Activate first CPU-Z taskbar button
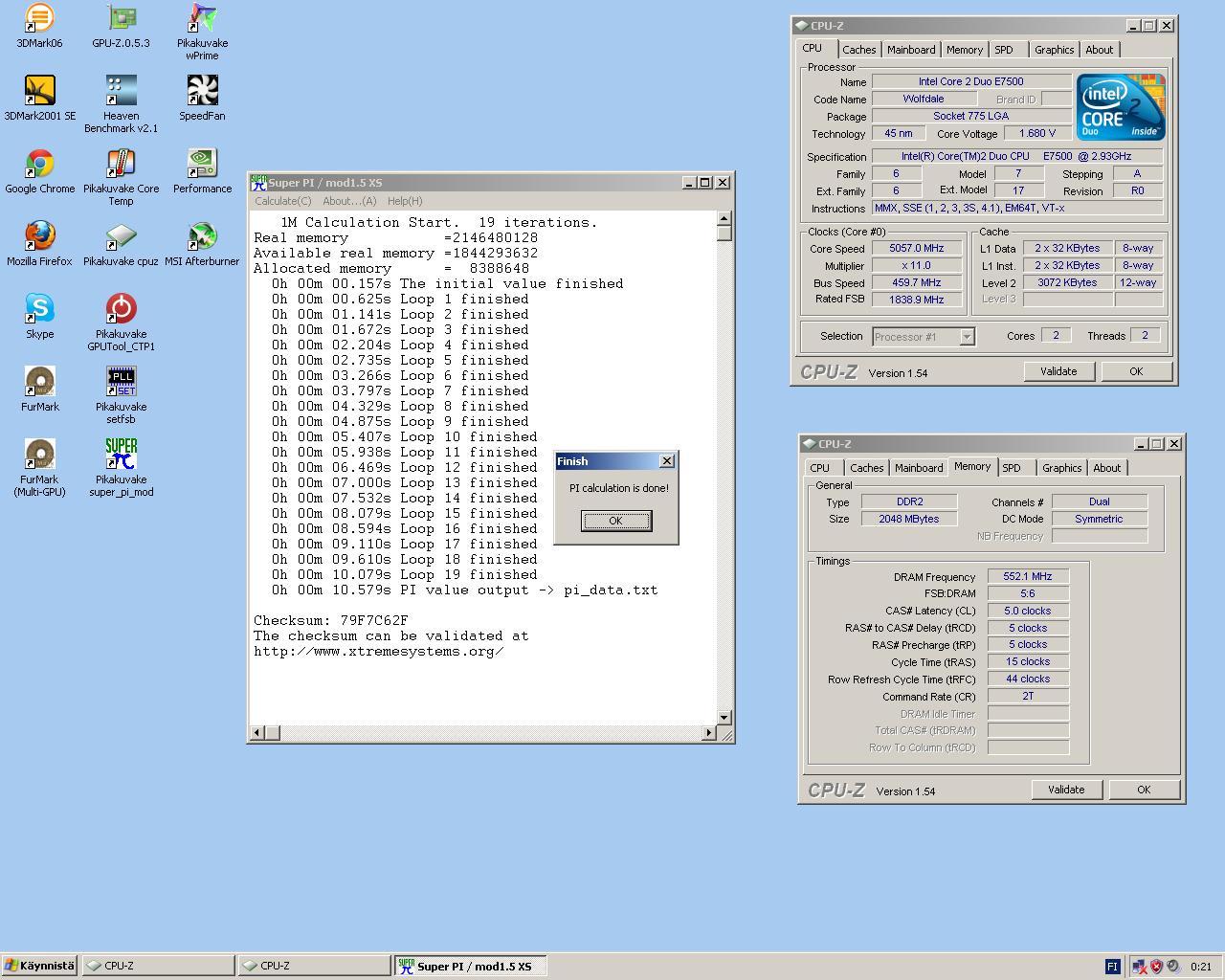 (158, 966)
